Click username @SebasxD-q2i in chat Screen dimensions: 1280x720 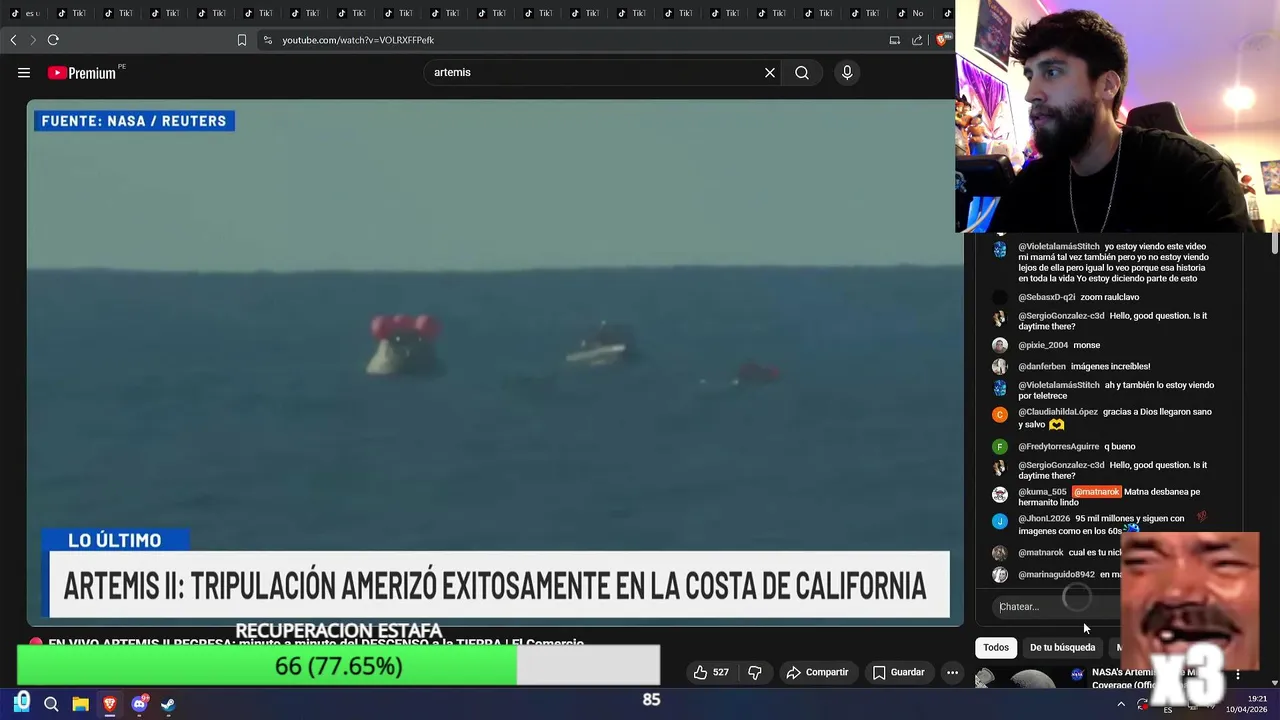(1046, 297)
